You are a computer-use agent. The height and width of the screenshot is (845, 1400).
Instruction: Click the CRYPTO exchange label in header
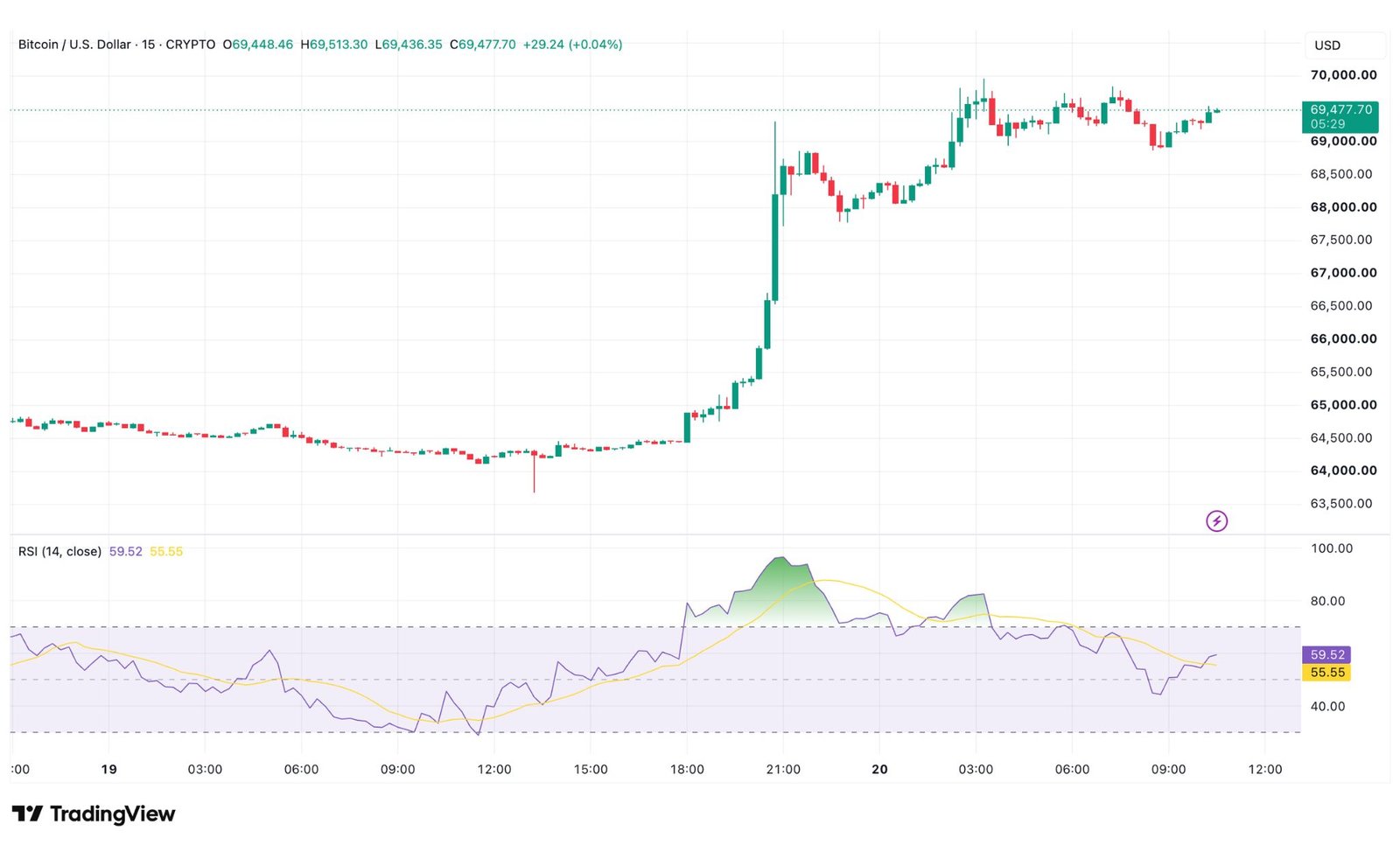(x=191, y=45)
